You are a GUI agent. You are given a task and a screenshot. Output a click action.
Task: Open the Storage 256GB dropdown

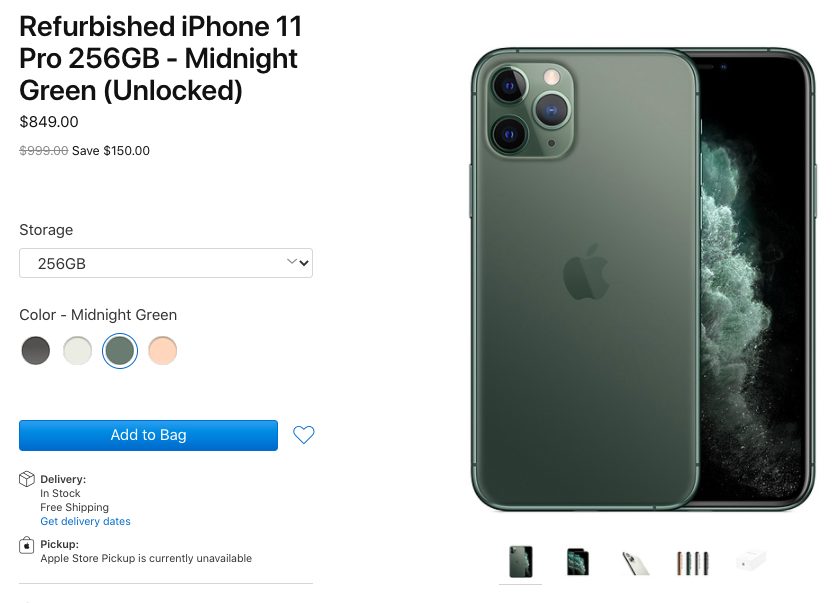click(x=166, y=263)
